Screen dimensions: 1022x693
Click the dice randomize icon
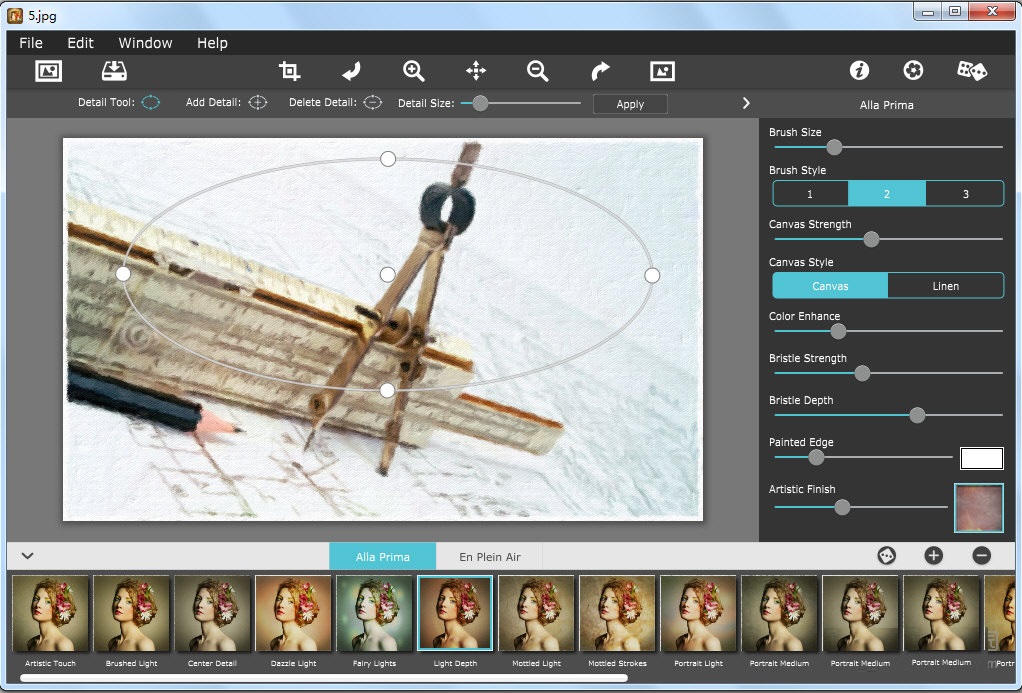click(x=972, y=71)
